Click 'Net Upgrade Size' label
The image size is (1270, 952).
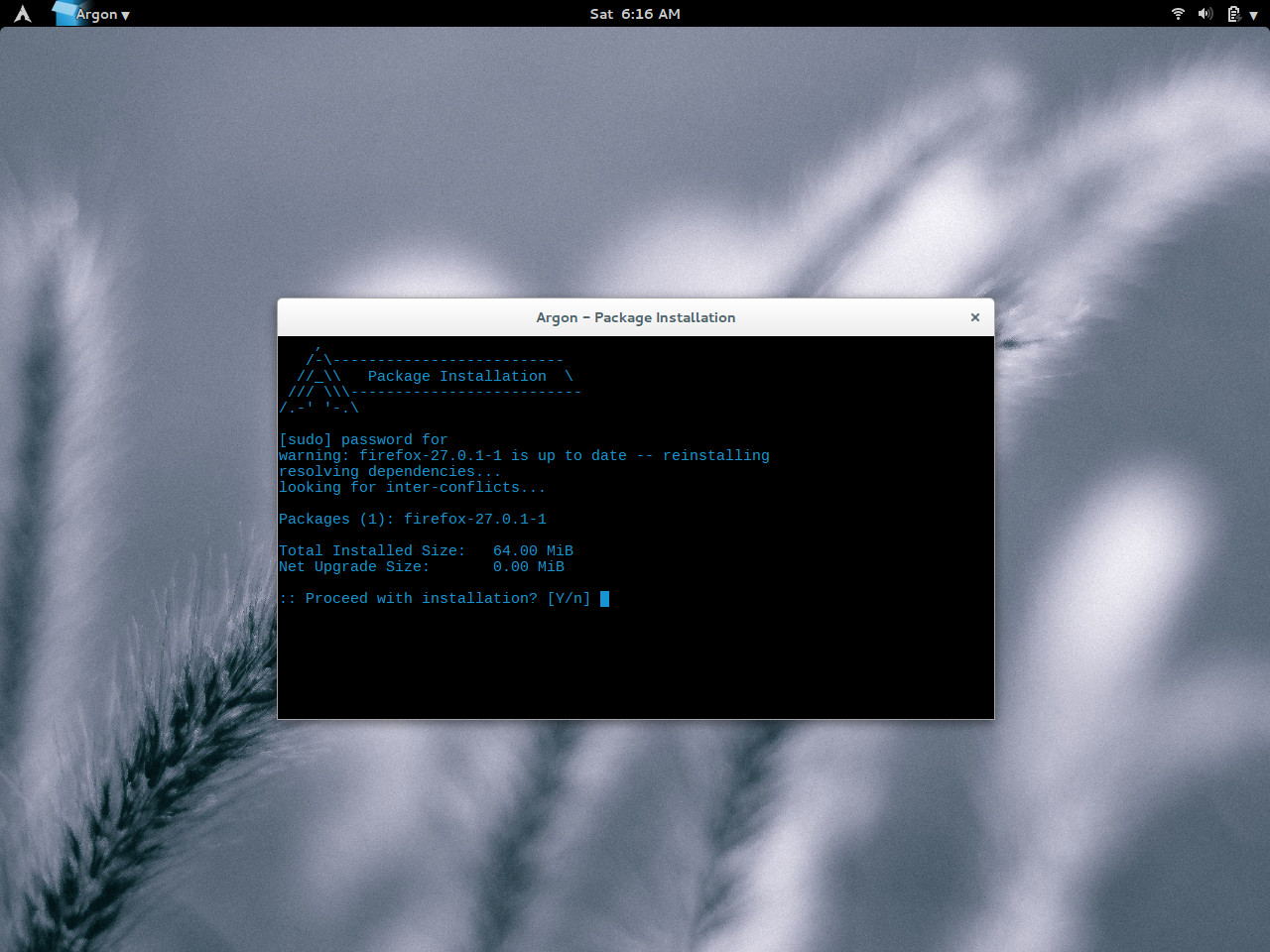[x=354, y=566]
